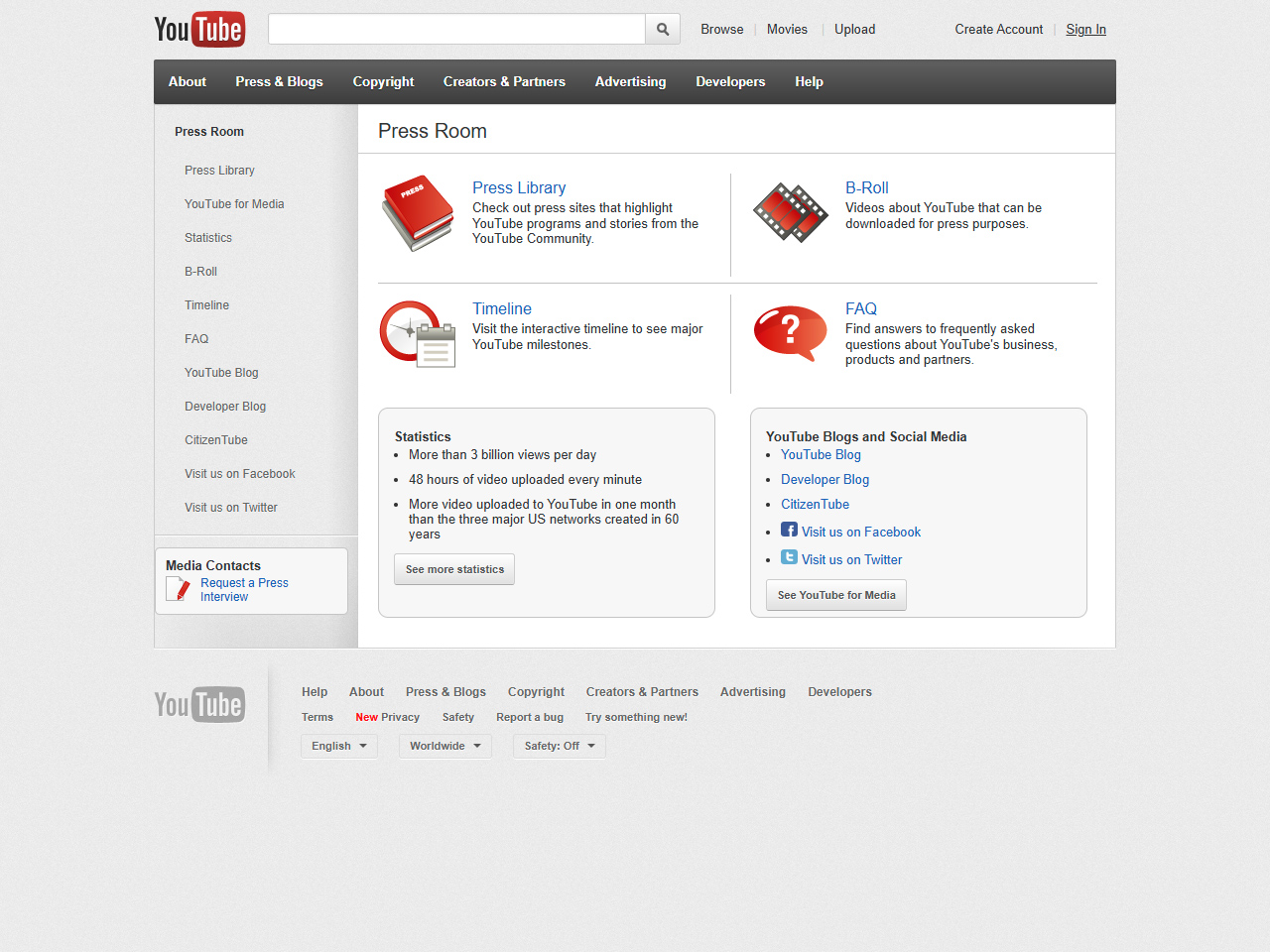Click the Upload link in header
This screenshot has height=952, width=1270.
click(x=854, y=29)
